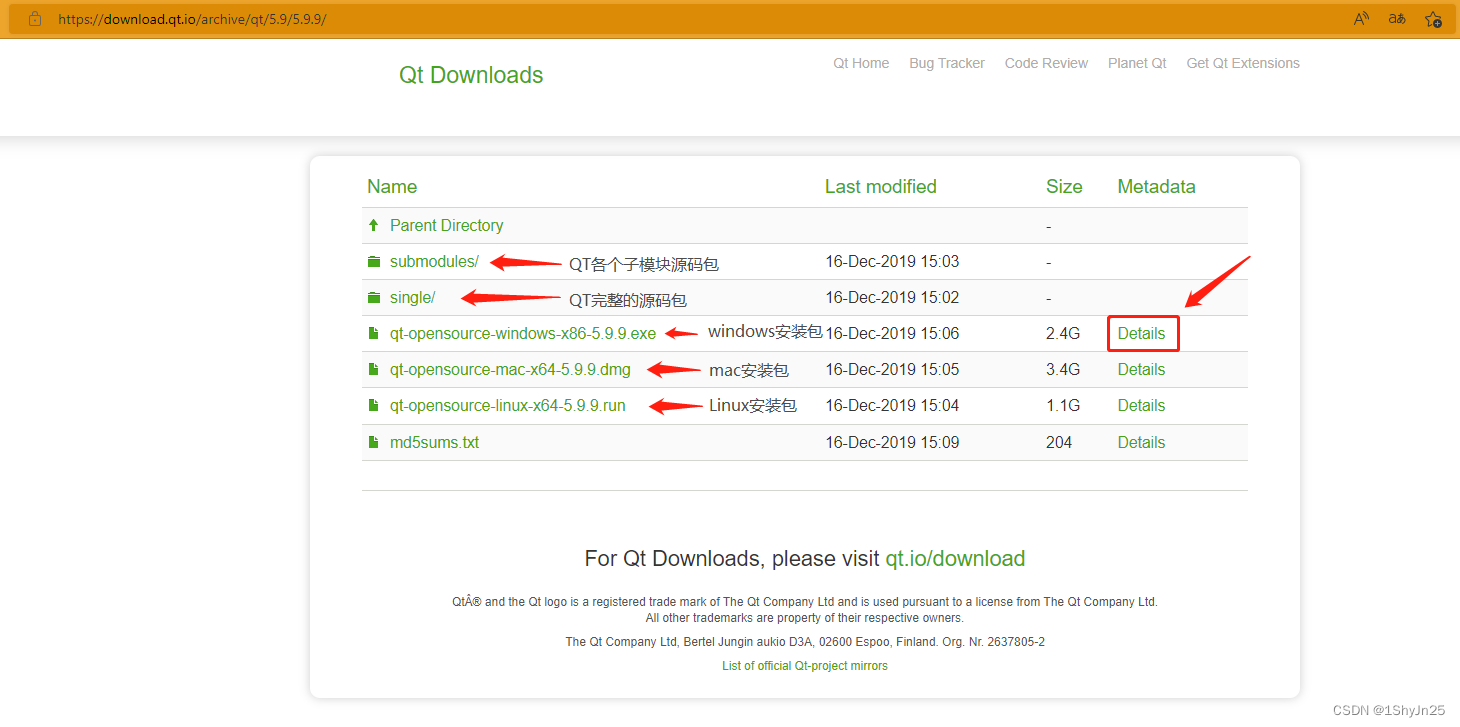Open the read aloud icon in address bar
Viewport: 1460px width, 727px height.
[x=1361, y=19]
